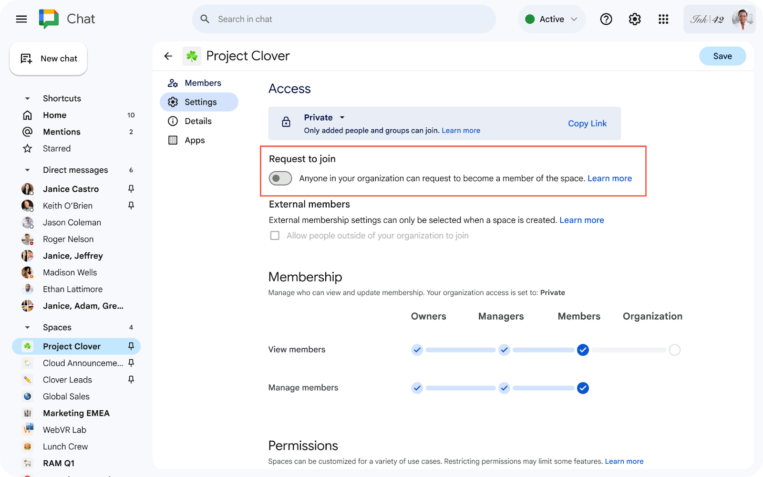Collapse the Spaces section
Image resolution: width=763 pixels, height=477 pixels.
click(x=27, y=327)
